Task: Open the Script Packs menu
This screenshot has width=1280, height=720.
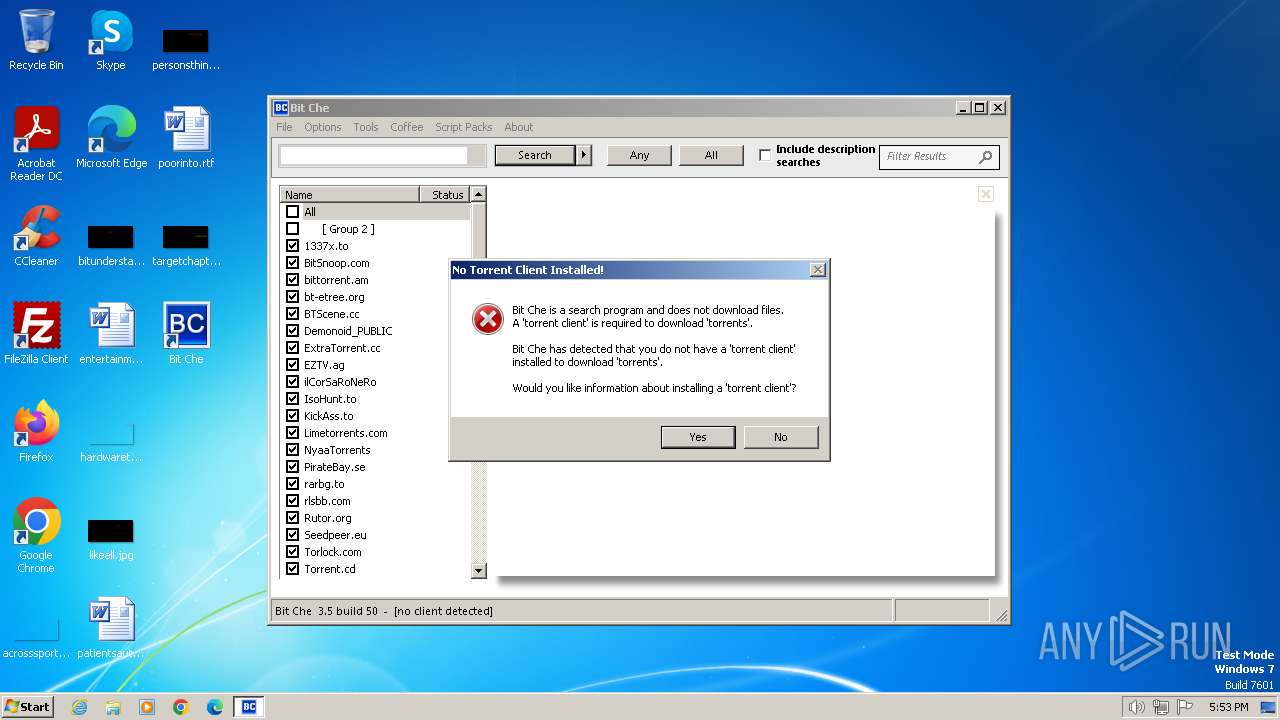Action: click(463, 127)
